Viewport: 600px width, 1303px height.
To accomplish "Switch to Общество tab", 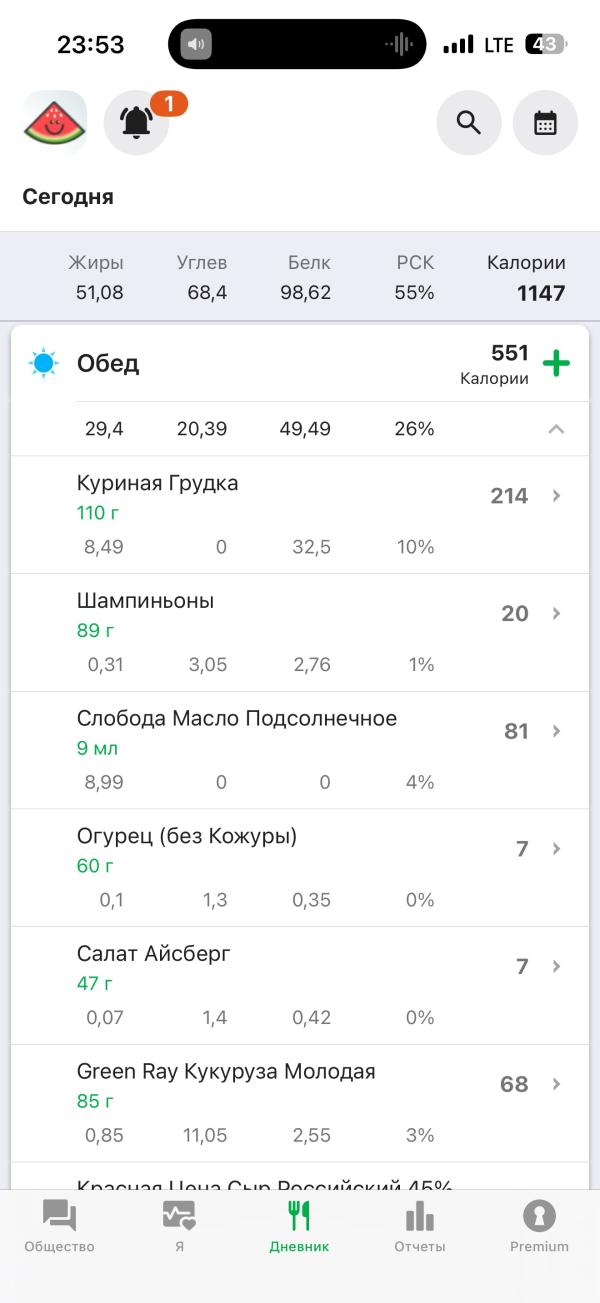I will coord(59,1226).
